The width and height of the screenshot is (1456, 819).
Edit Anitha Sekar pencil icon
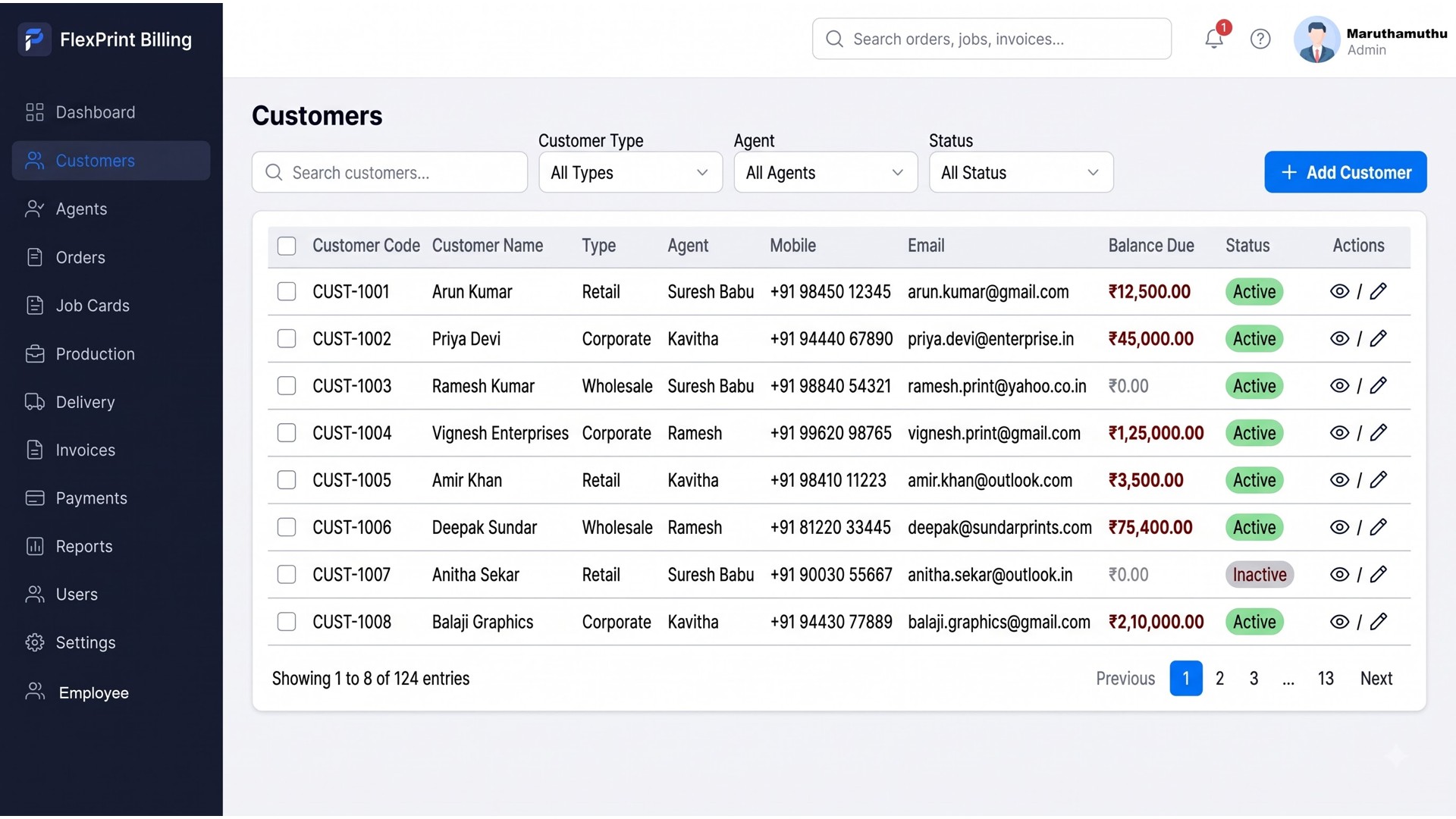(1379, 574)
